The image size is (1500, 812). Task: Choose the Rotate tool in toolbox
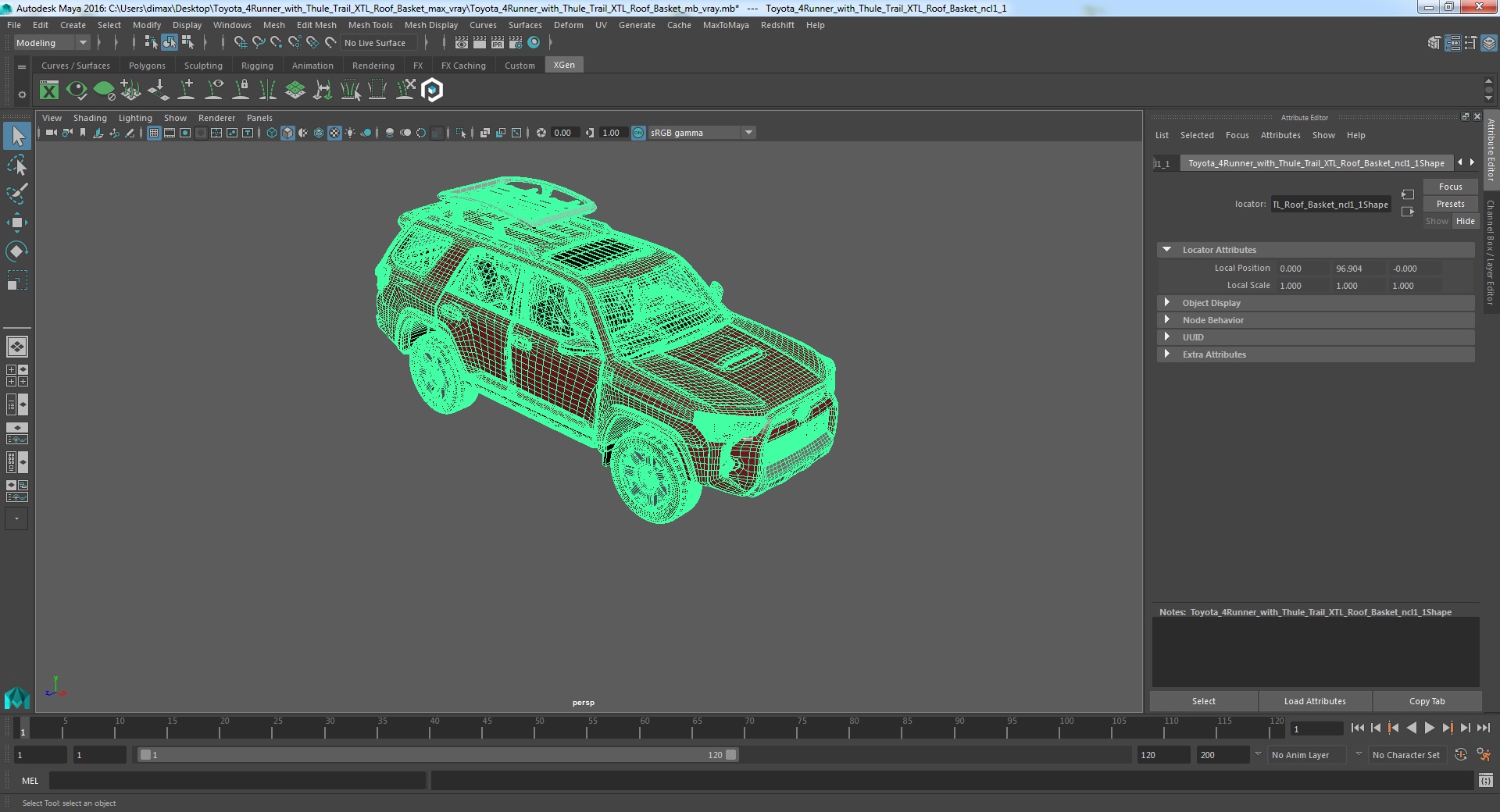(x=17, y=251)
